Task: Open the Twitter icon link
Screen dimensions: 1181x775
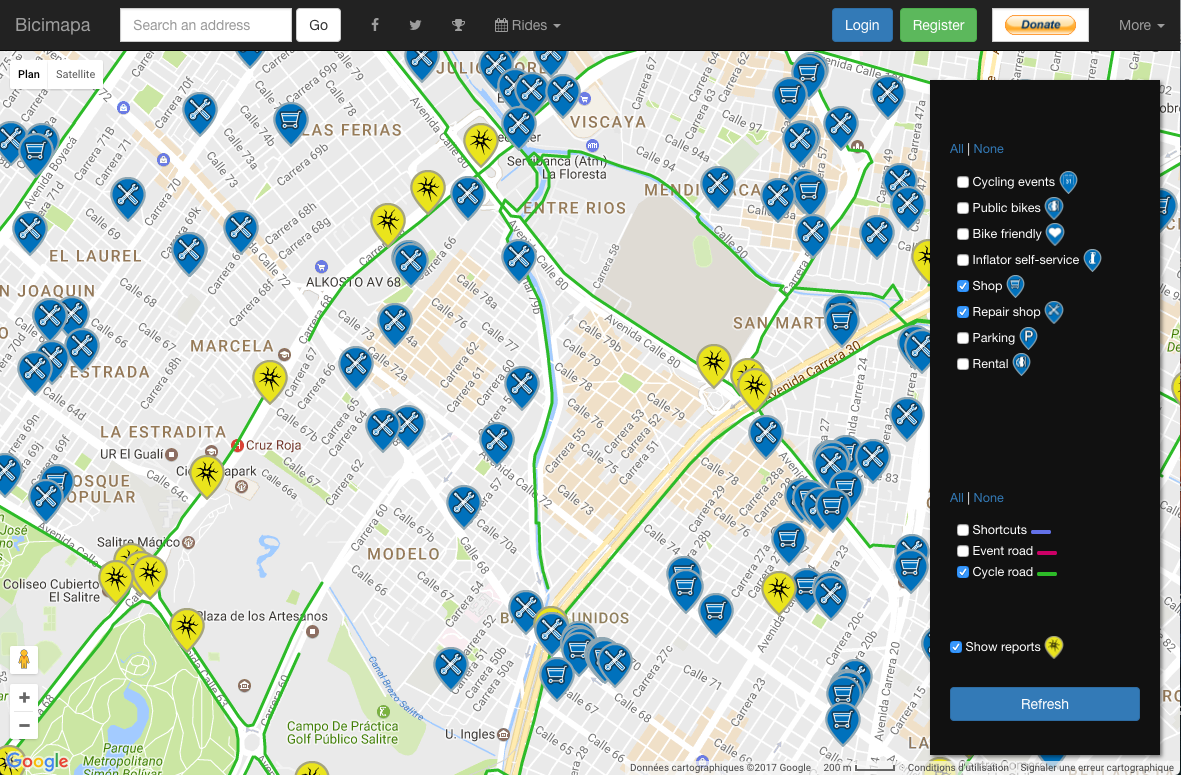Action: tap(415, 25)
